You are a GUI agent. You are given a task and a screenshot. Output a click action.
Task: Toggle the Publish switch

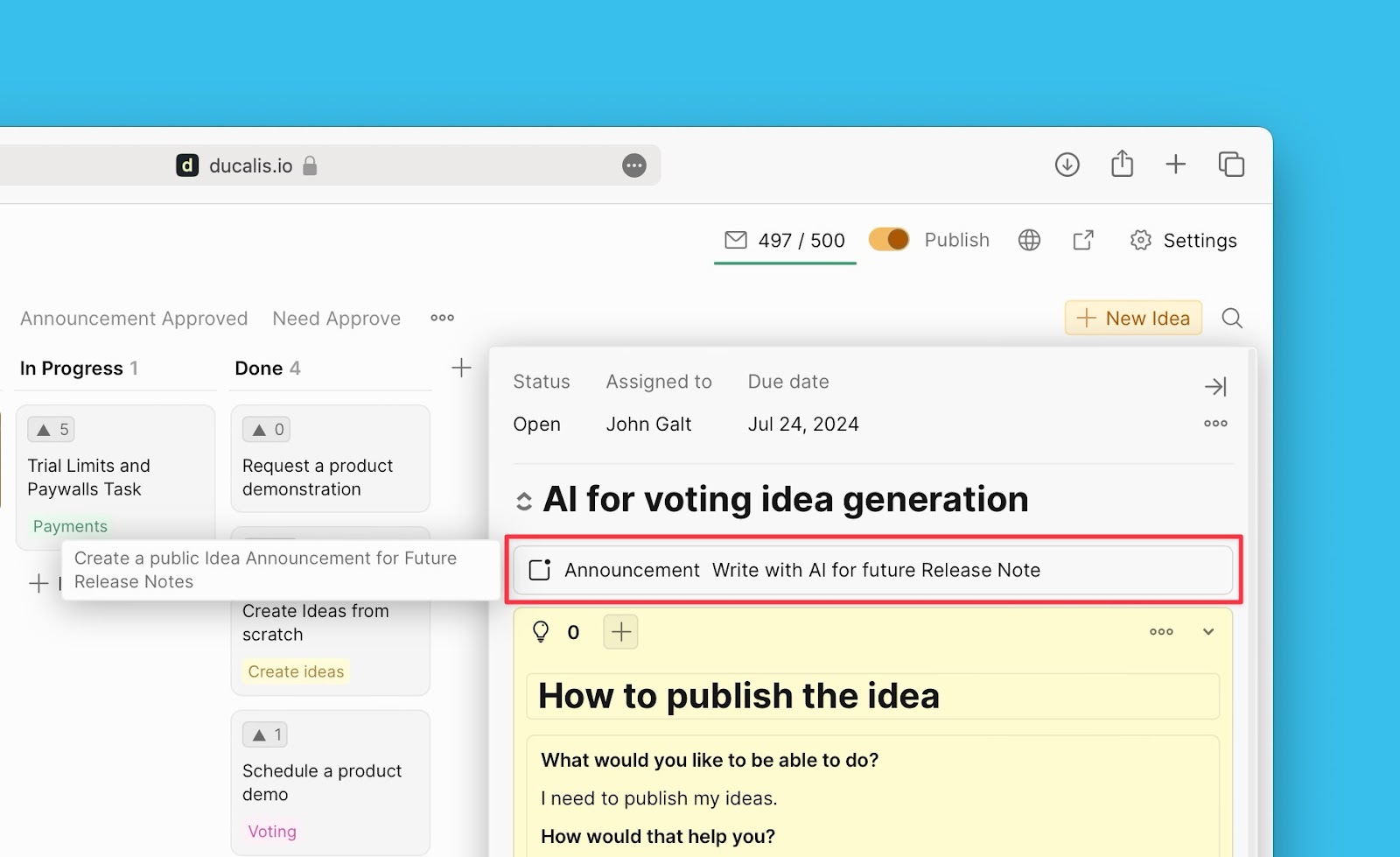(x=888, y=239)
